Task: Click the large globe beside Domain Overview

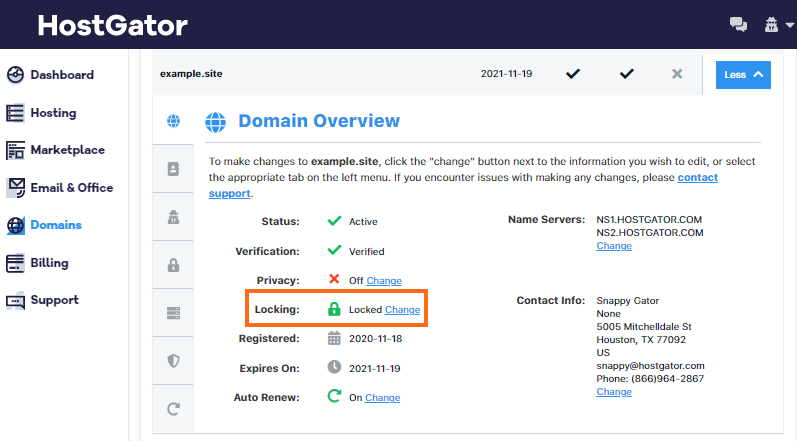Action: coord(216,122)
